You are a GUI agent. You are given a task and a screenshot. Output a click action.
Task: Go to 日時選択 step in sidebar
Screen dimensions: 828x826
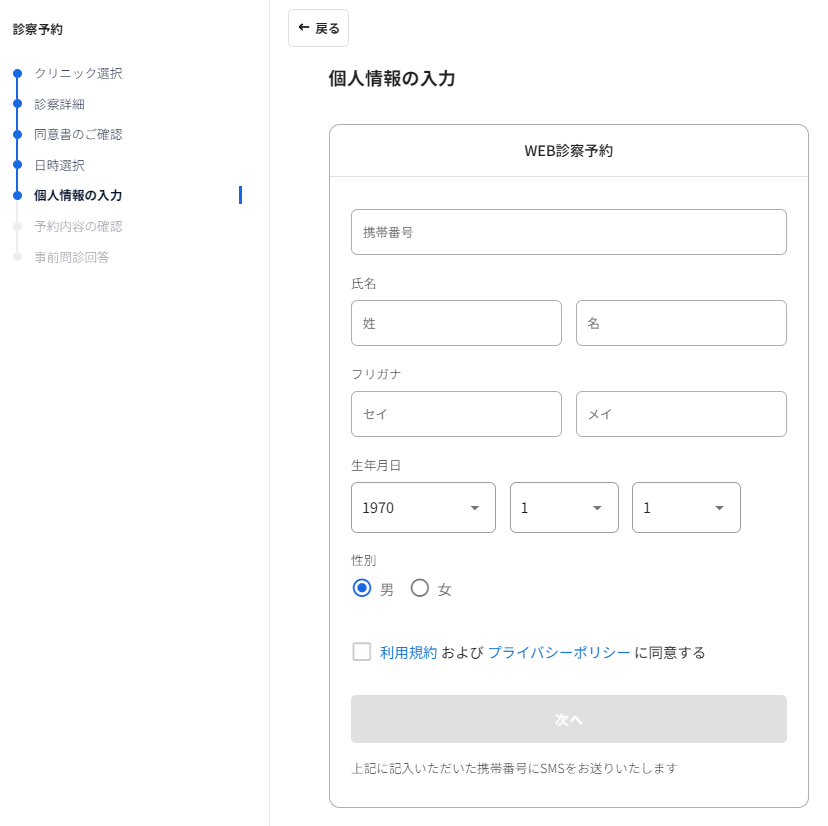(60, 165)
